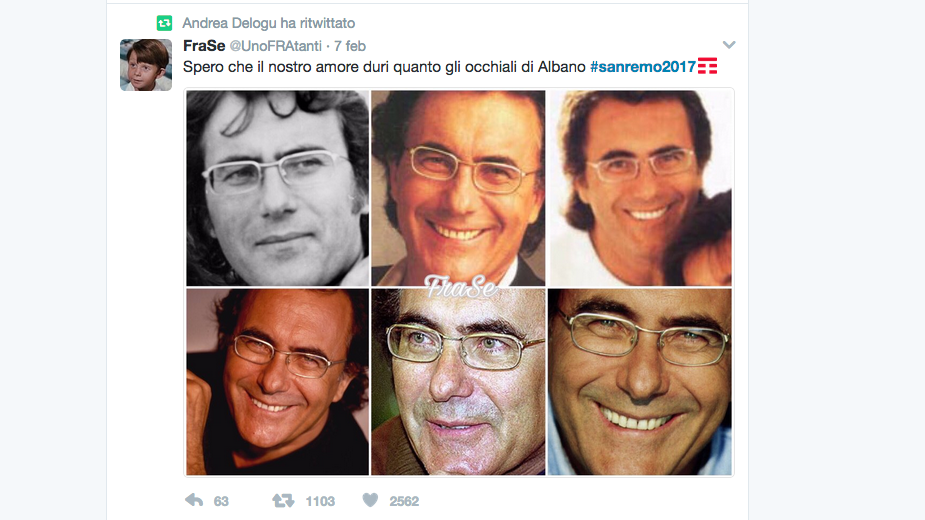Open the bottom-middle close-up photo
The image size is (925, 520).
click(458, 382)
